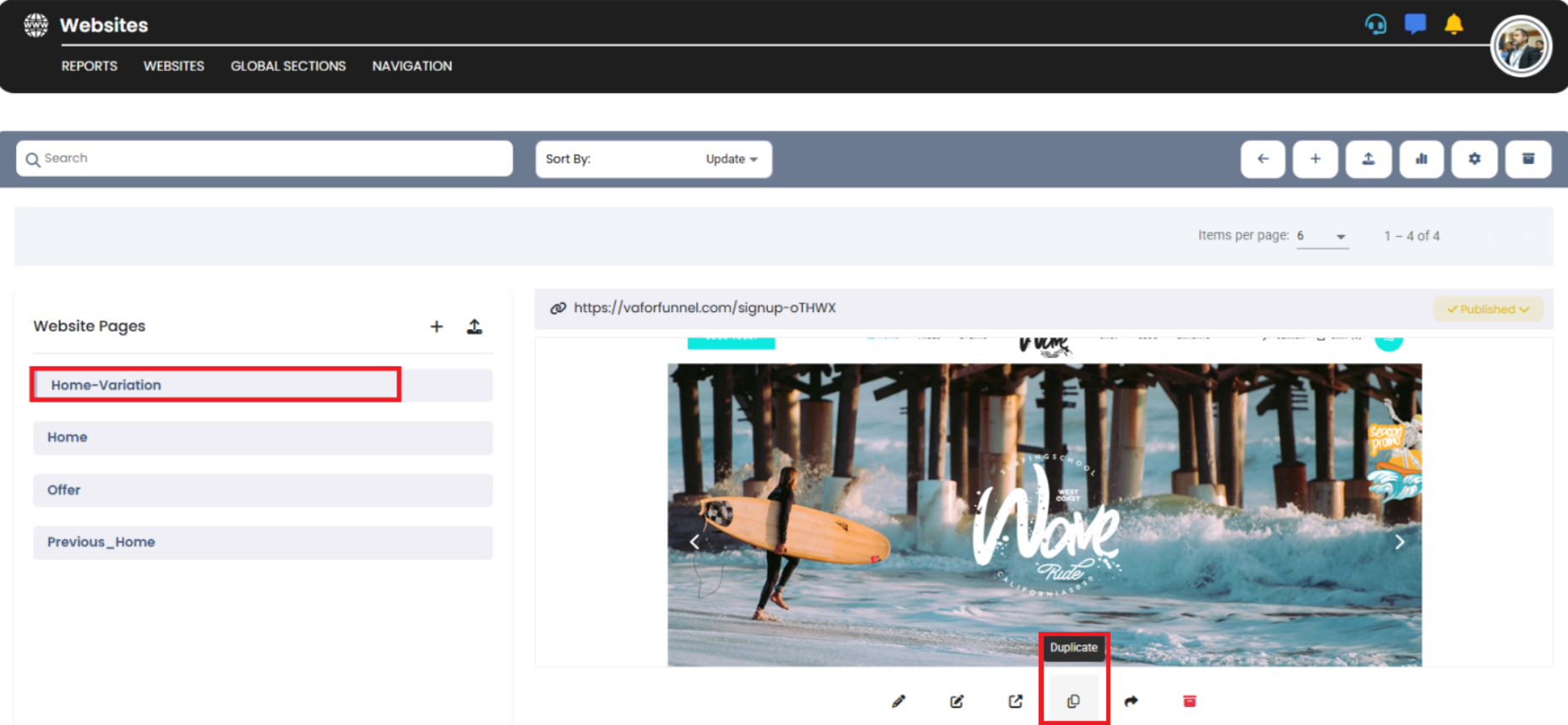Advance preview carousel with right arrow
This screenshot has height=725, width=1568.
(1399, 542)
